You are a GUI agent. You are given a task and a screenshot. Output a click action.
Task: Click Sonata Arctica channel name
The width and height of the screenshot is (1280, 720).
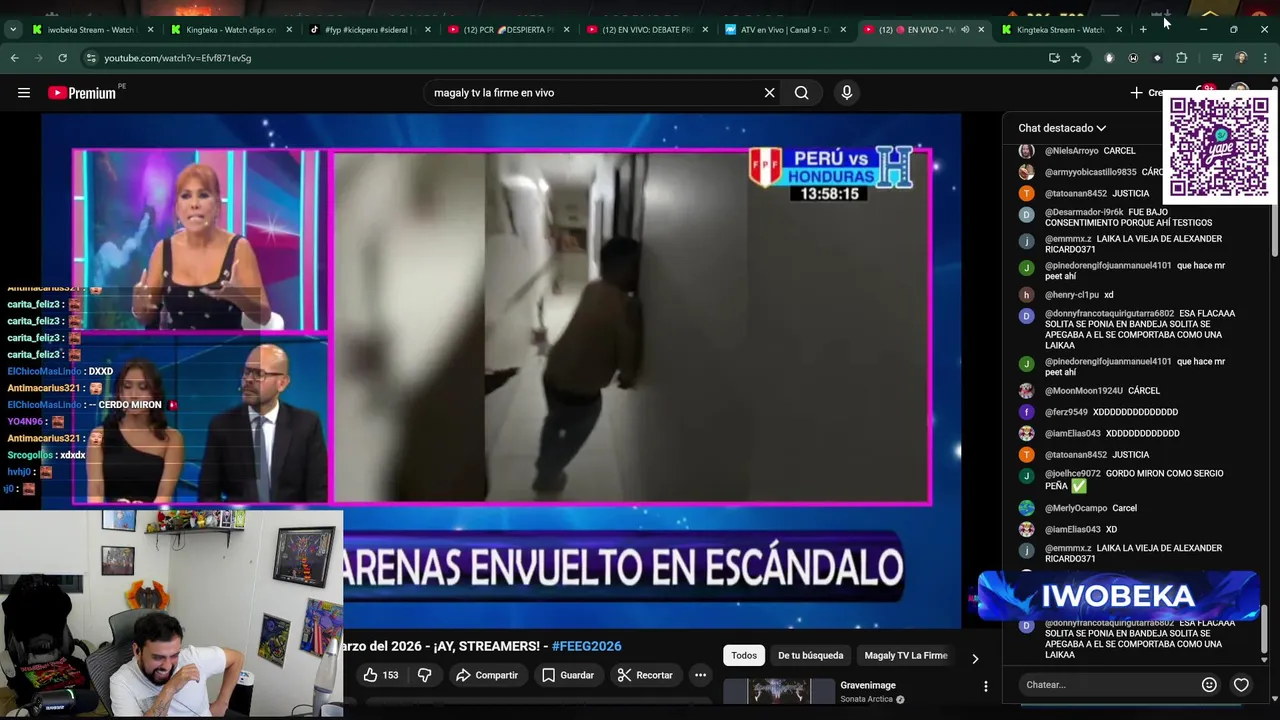[867, 699]
